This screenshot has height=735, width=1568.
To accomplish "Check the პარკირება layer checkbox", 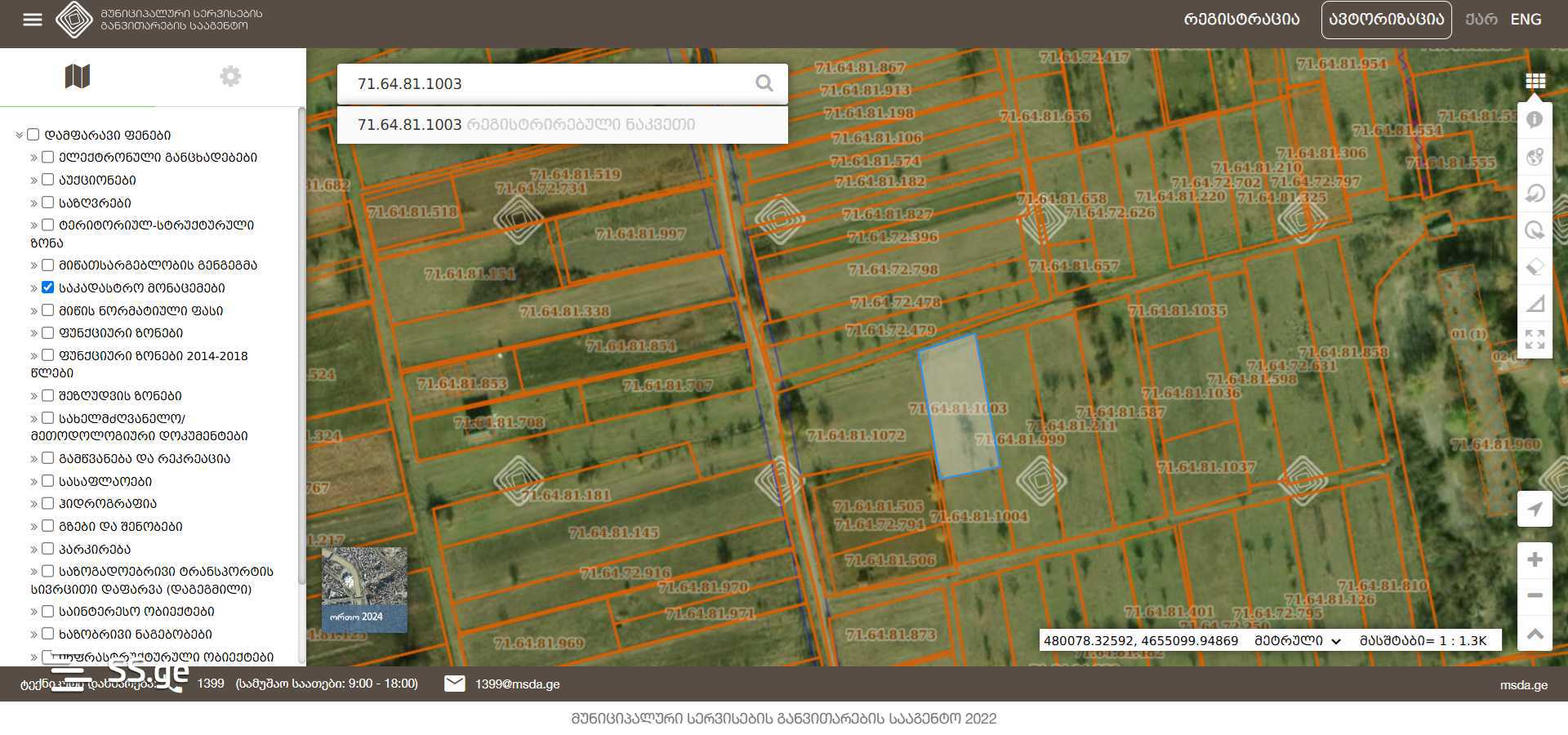I will [x=48, y=549].
